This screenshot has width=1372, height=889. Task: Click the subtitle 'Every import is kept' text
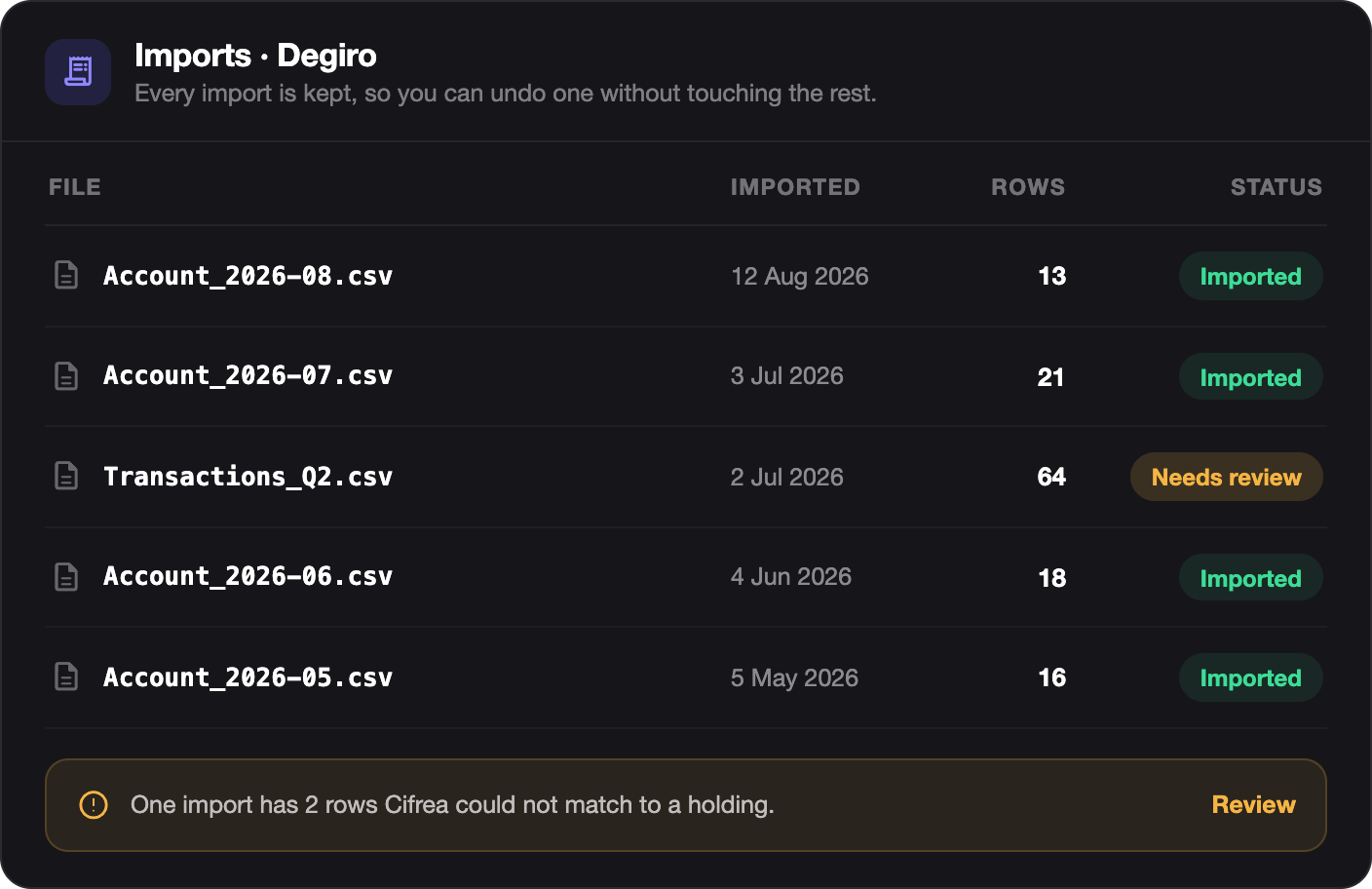click(x=506, y=94)
